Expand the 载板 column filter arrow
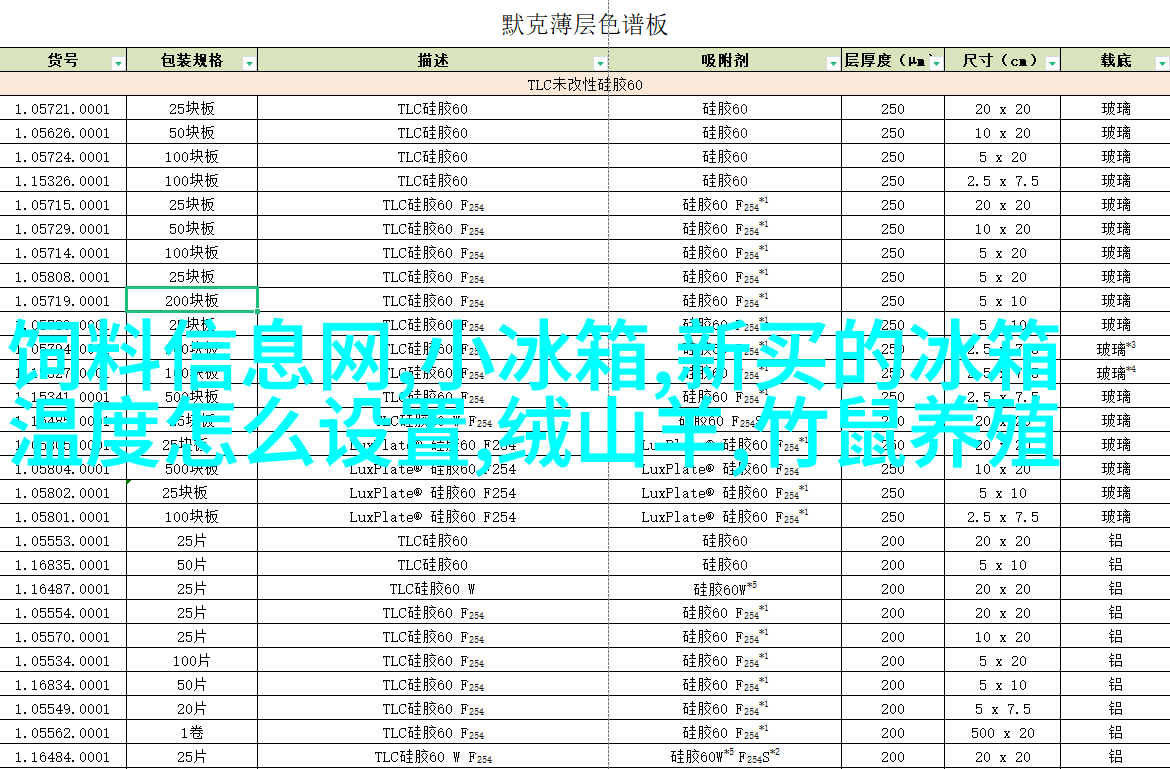Viewport: 1170px width, 769px height. coord(1160,63)
